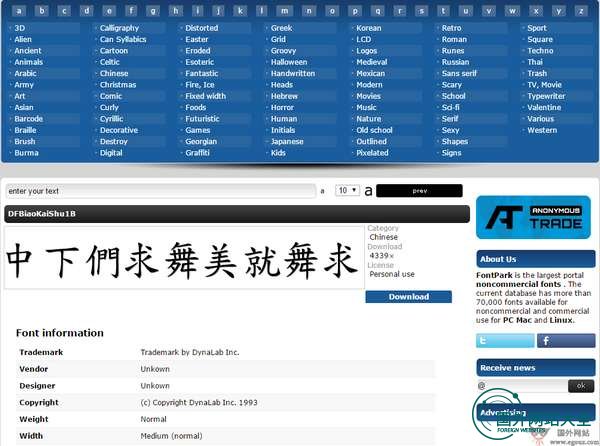Click the Chinese category value link
The width and height of the screenshot is (600, 446).
point(383,237)
